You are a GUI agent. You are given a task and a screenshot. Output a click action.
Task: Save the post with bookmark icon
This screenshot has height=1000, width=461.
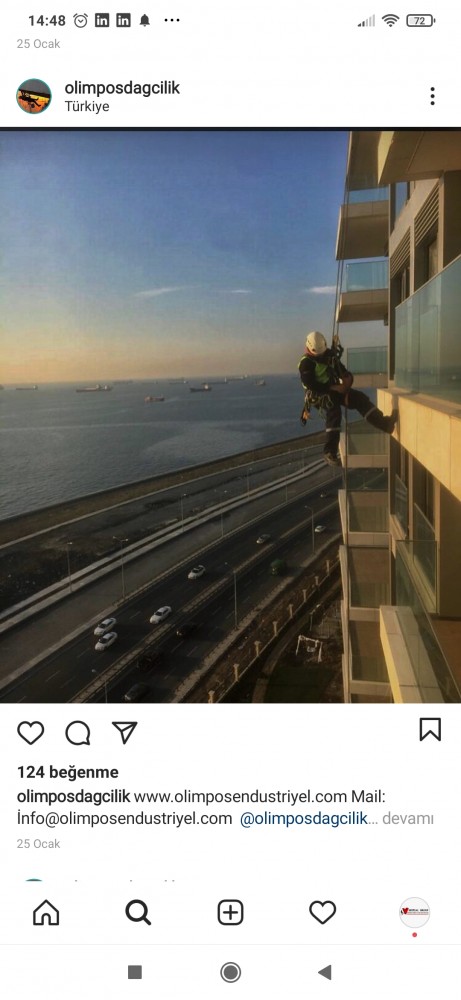point(430,730)
